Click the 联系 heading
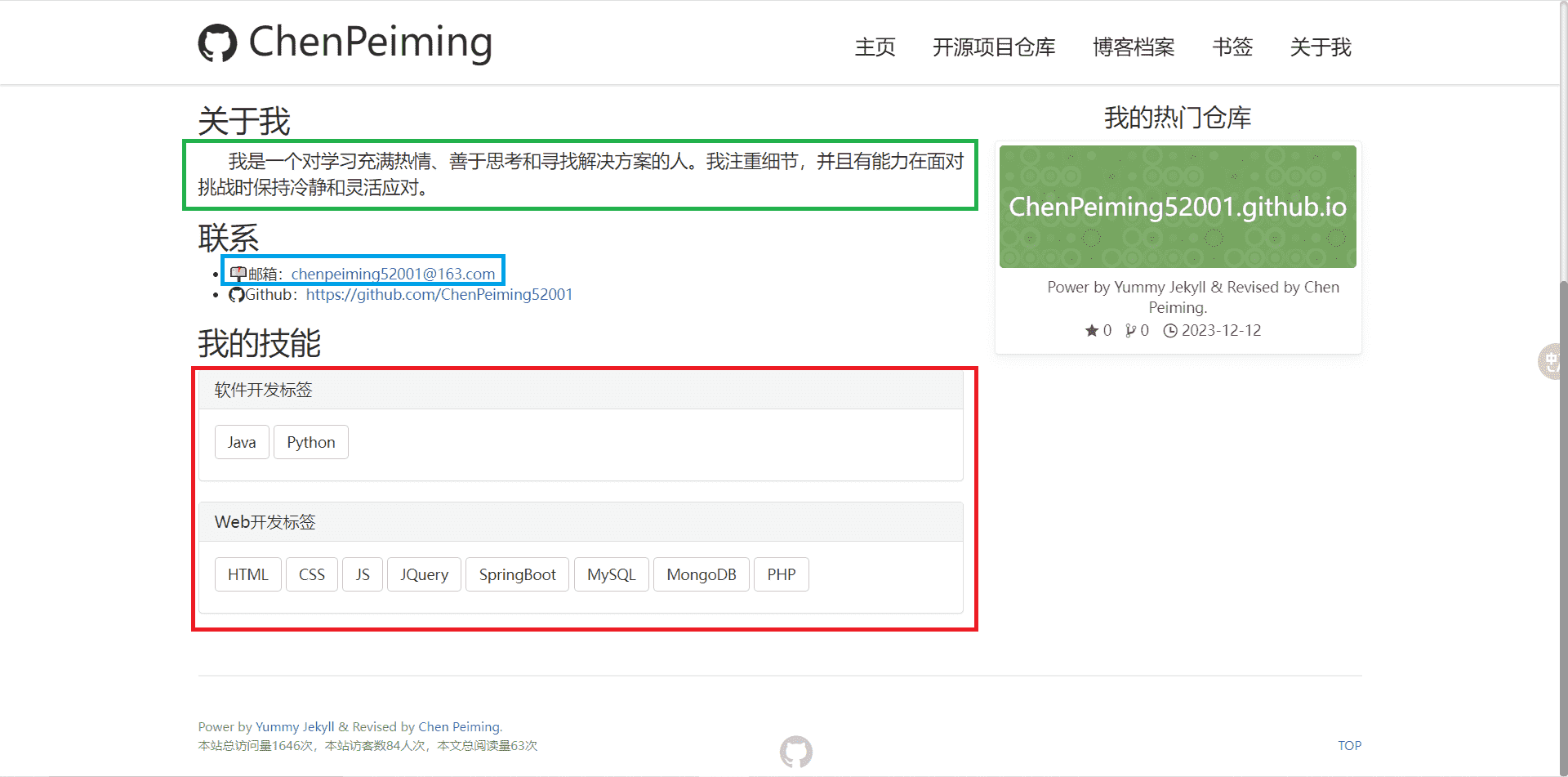 click(229, 239)
